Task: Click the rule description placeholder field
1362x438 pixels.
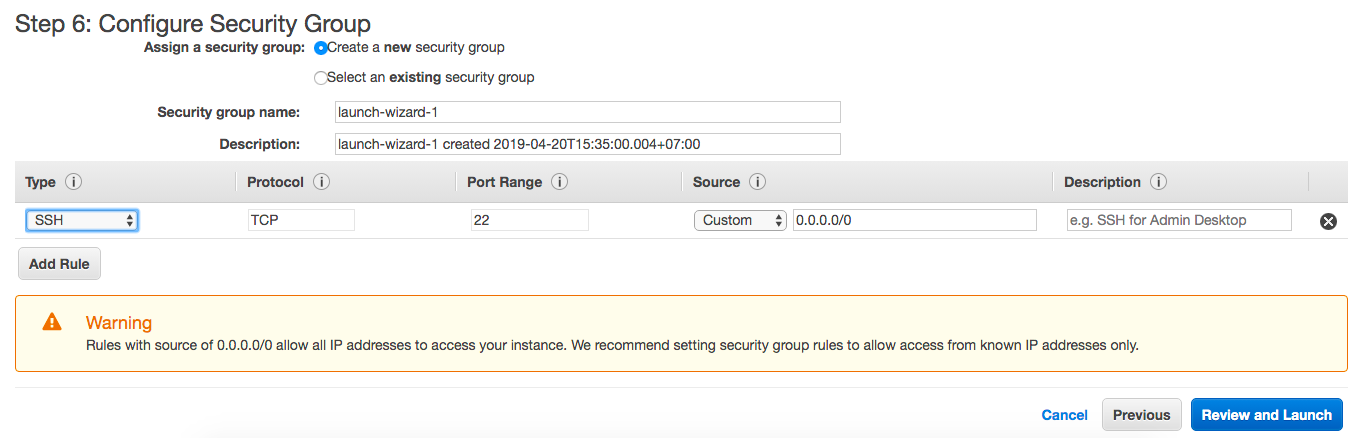Action: [x=1179, y=220]
